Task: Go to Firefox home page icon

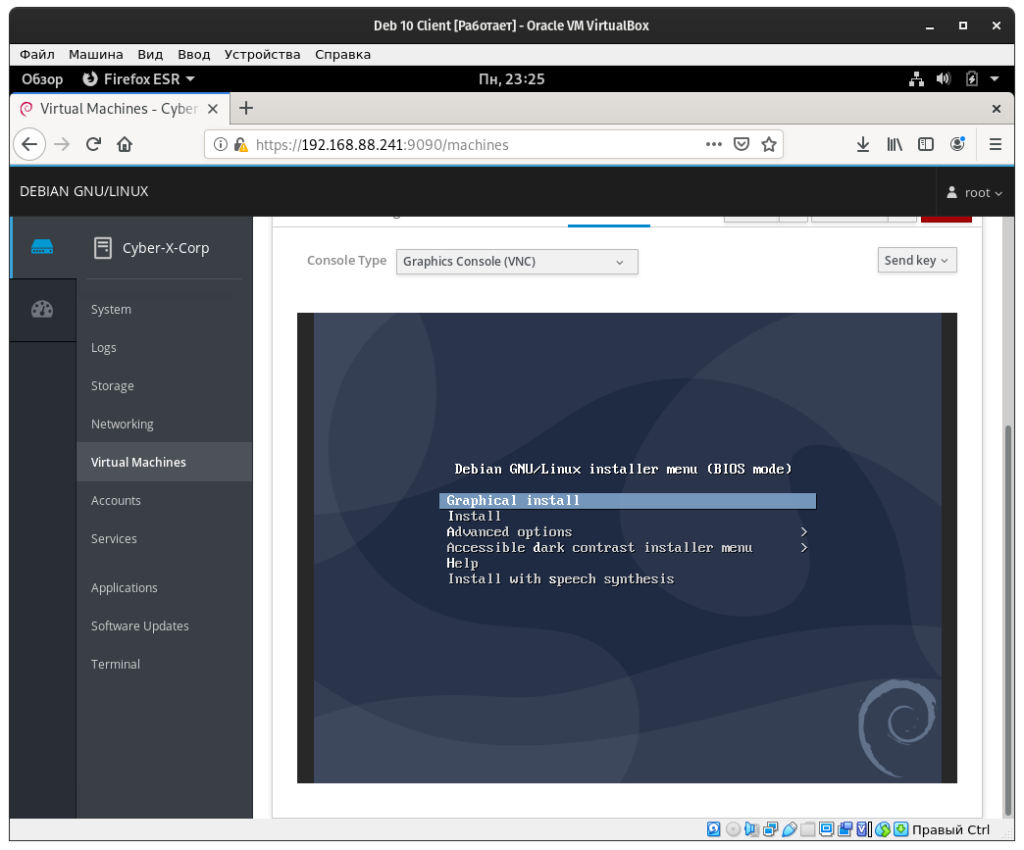Action: pos(124,144)
